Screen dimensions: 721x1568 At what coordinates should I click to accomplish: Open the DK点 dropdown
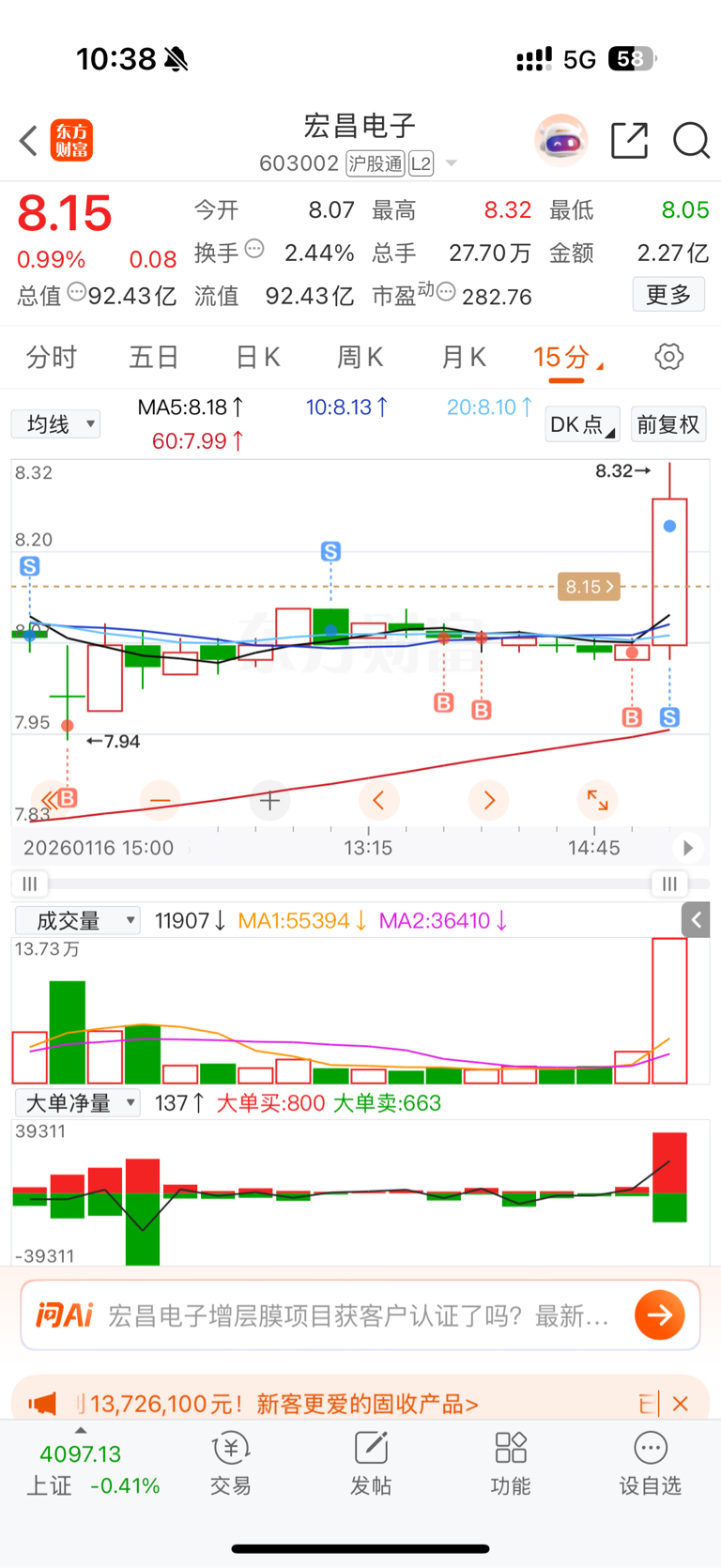point(582,424)
